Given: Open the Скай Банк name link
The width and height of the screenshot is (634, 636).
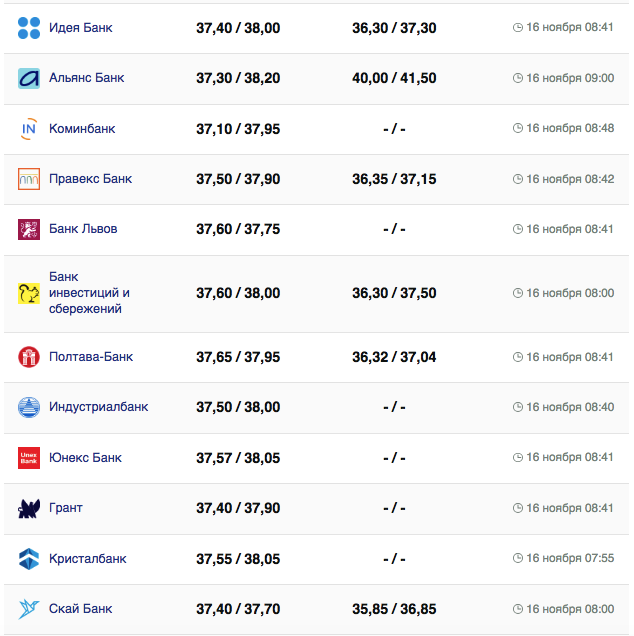Looking at the screenshot, I should 80,609.
